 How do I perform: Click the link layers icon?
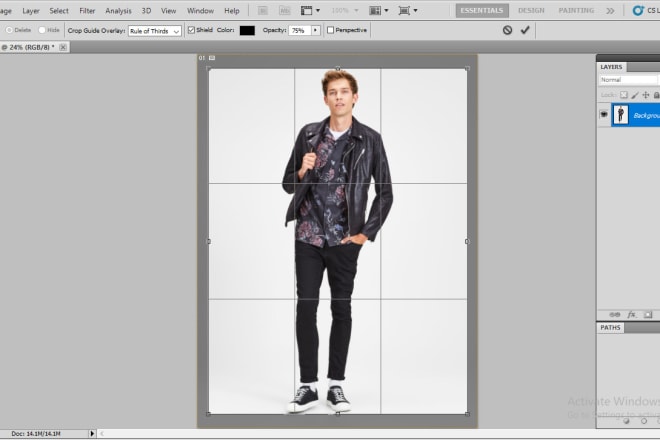coord(615,315)
